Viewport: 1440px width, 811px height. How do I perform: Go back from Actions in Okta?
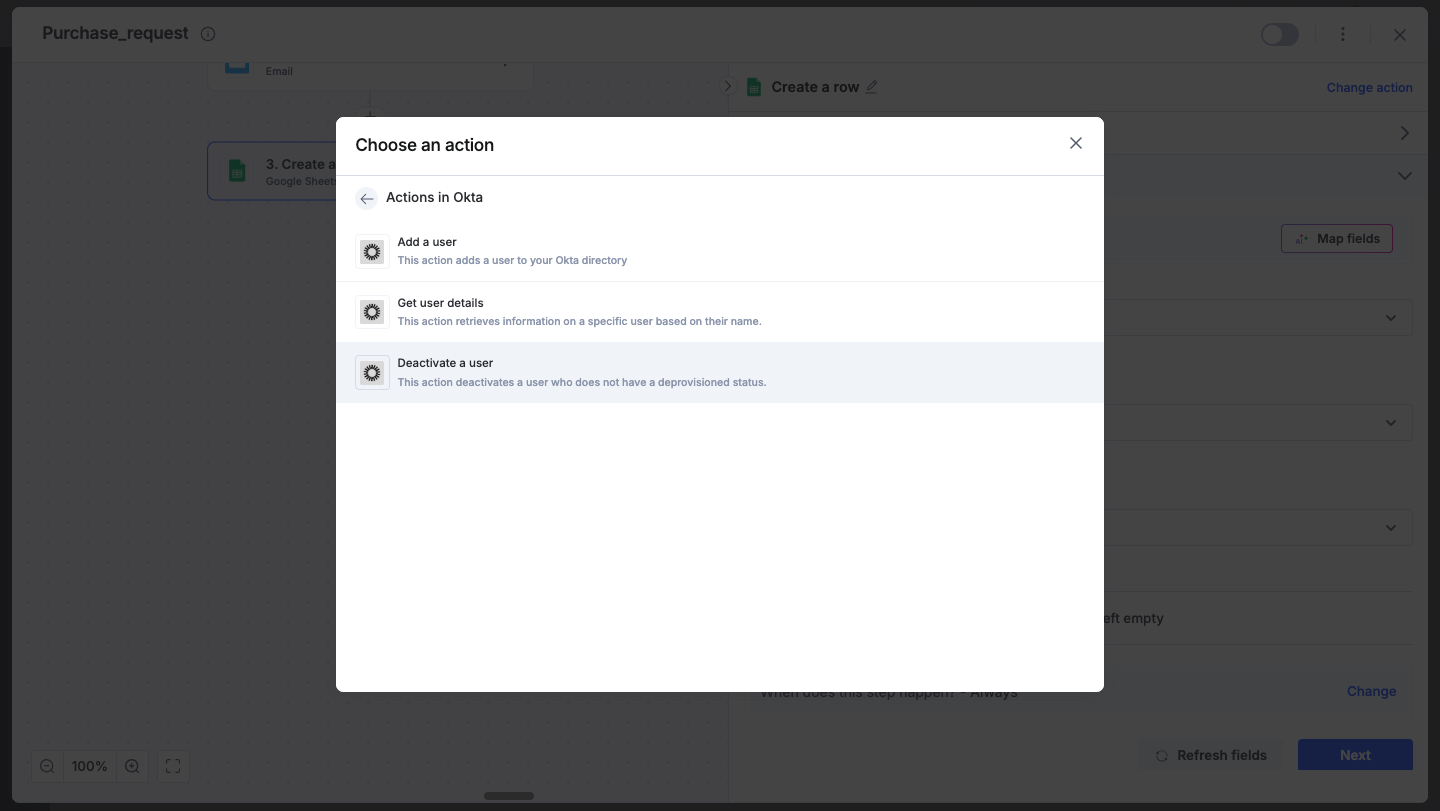(x=366, y=198)
